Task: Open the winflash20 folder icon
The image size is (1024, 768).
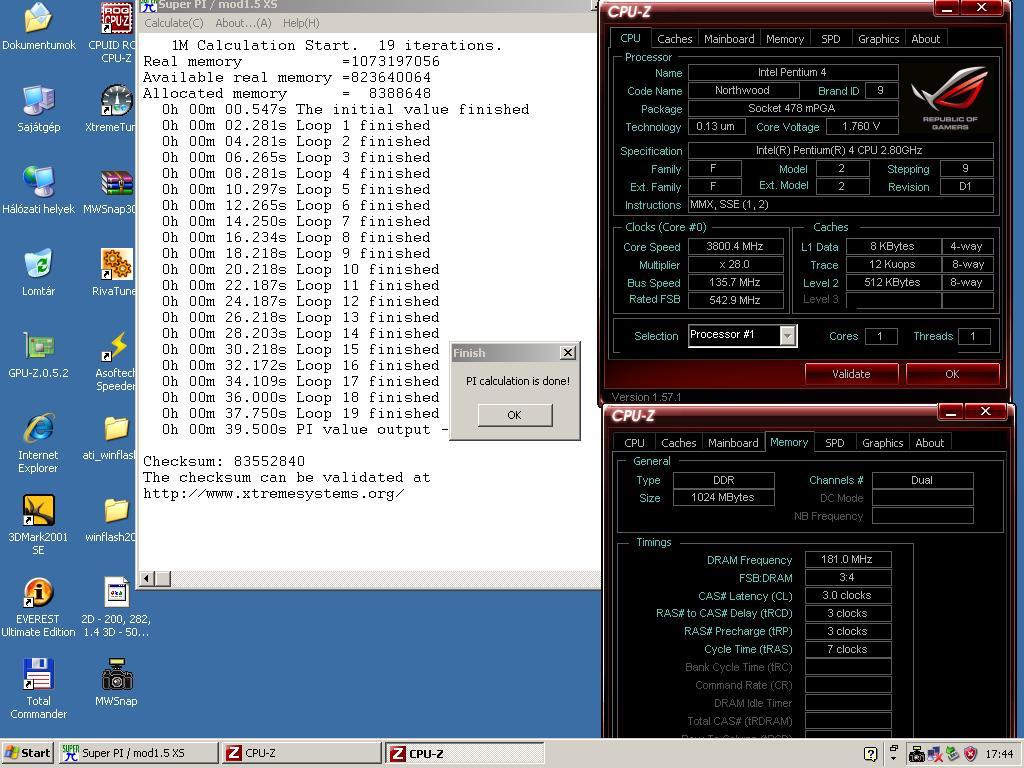Action: click(116, 511)
